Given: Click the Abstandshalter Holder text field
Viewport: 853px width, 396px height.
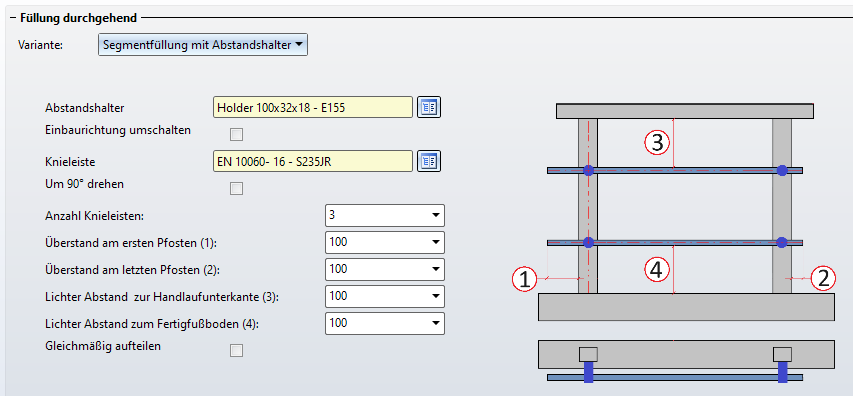Looking at the screenshot, I should [x=313, y=107].
